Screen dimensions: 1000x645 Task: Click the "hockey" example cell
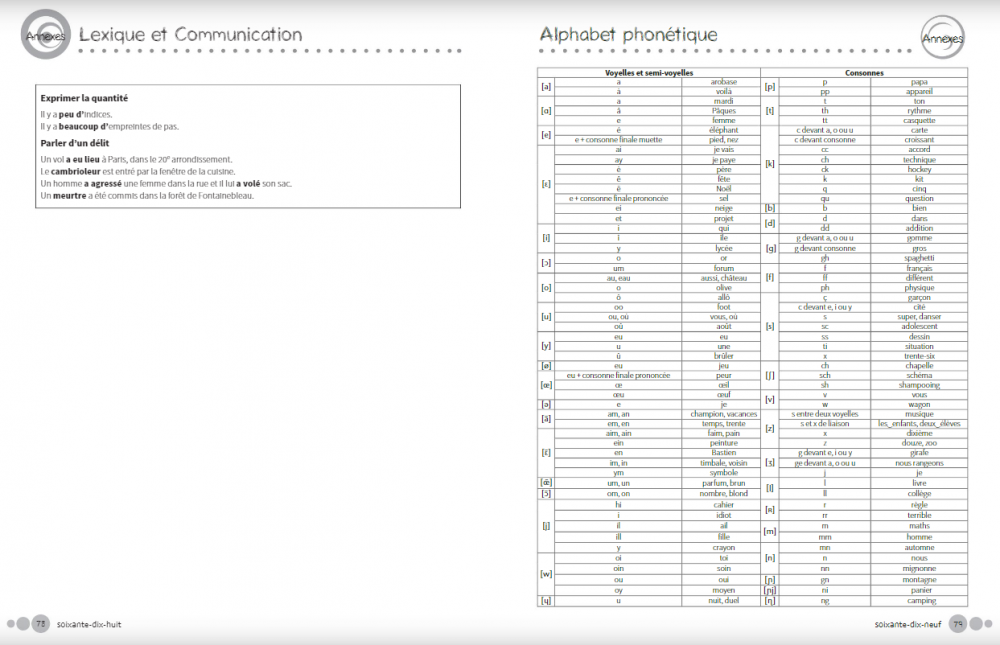(x=919, y=170)
